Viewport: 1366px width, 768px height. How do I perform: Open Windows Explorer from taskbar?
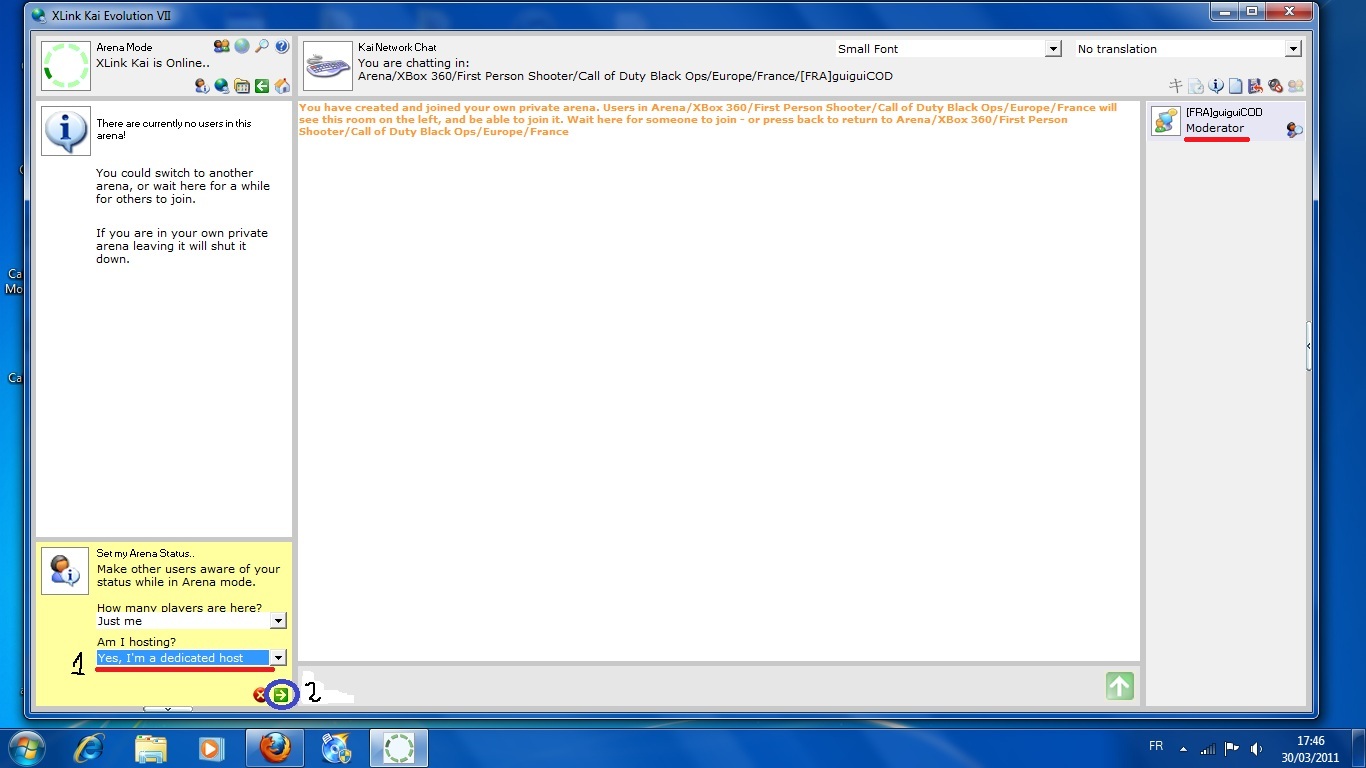151,748
